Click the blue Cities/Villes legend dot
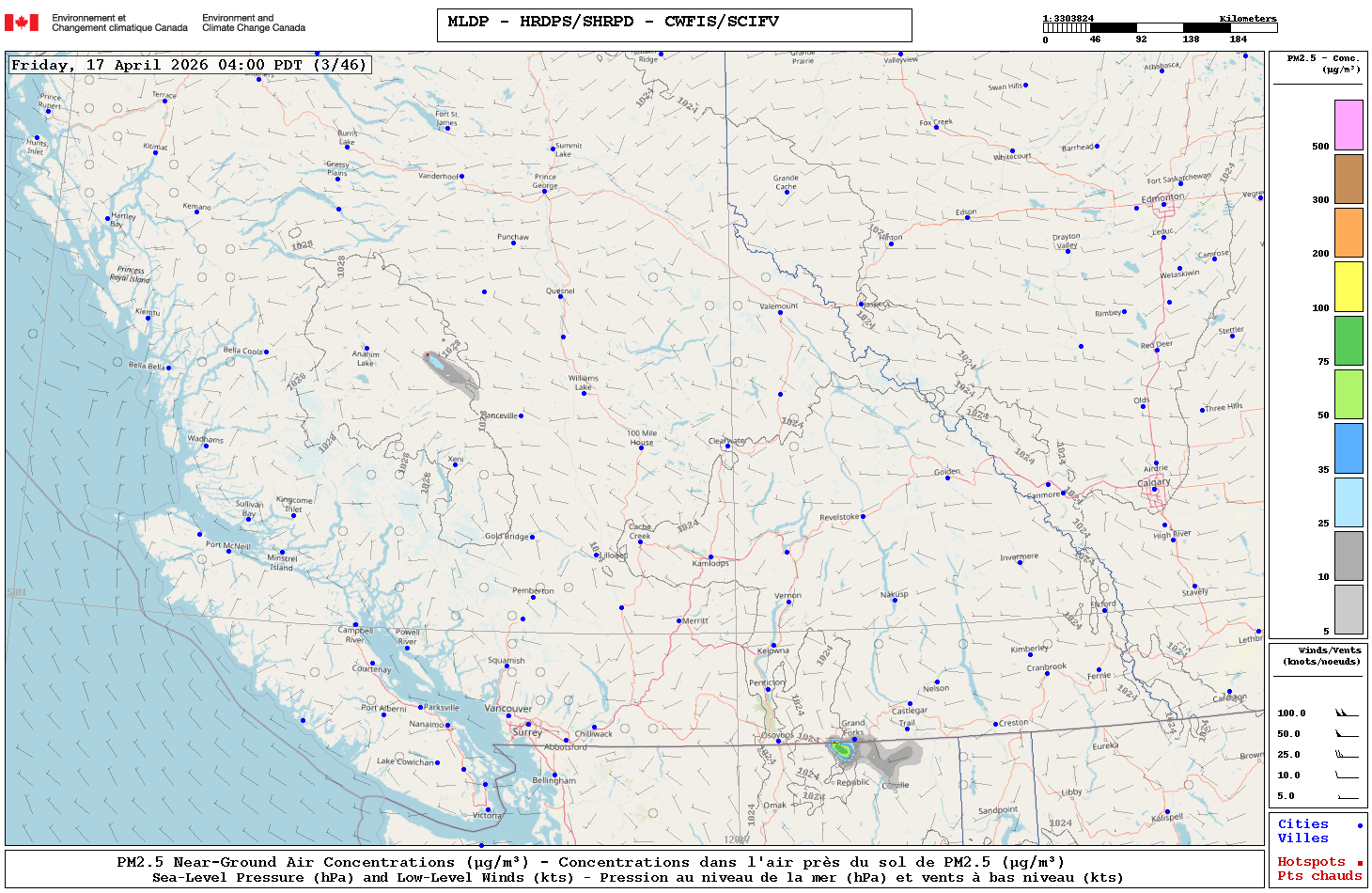Viewport: 1372px width, 893px height. click(1360, 825)
